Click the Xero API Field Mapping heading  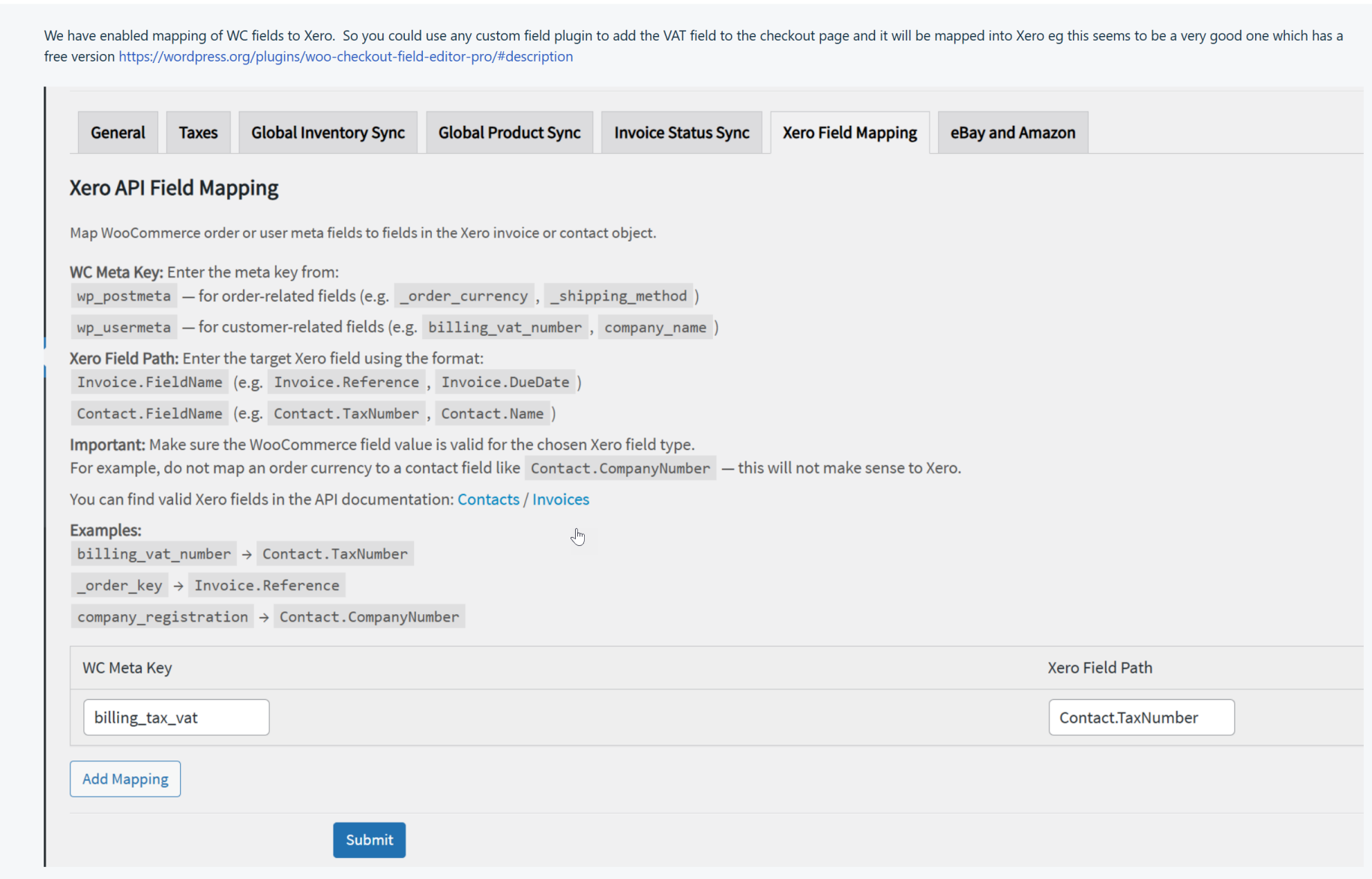point(174,187)
